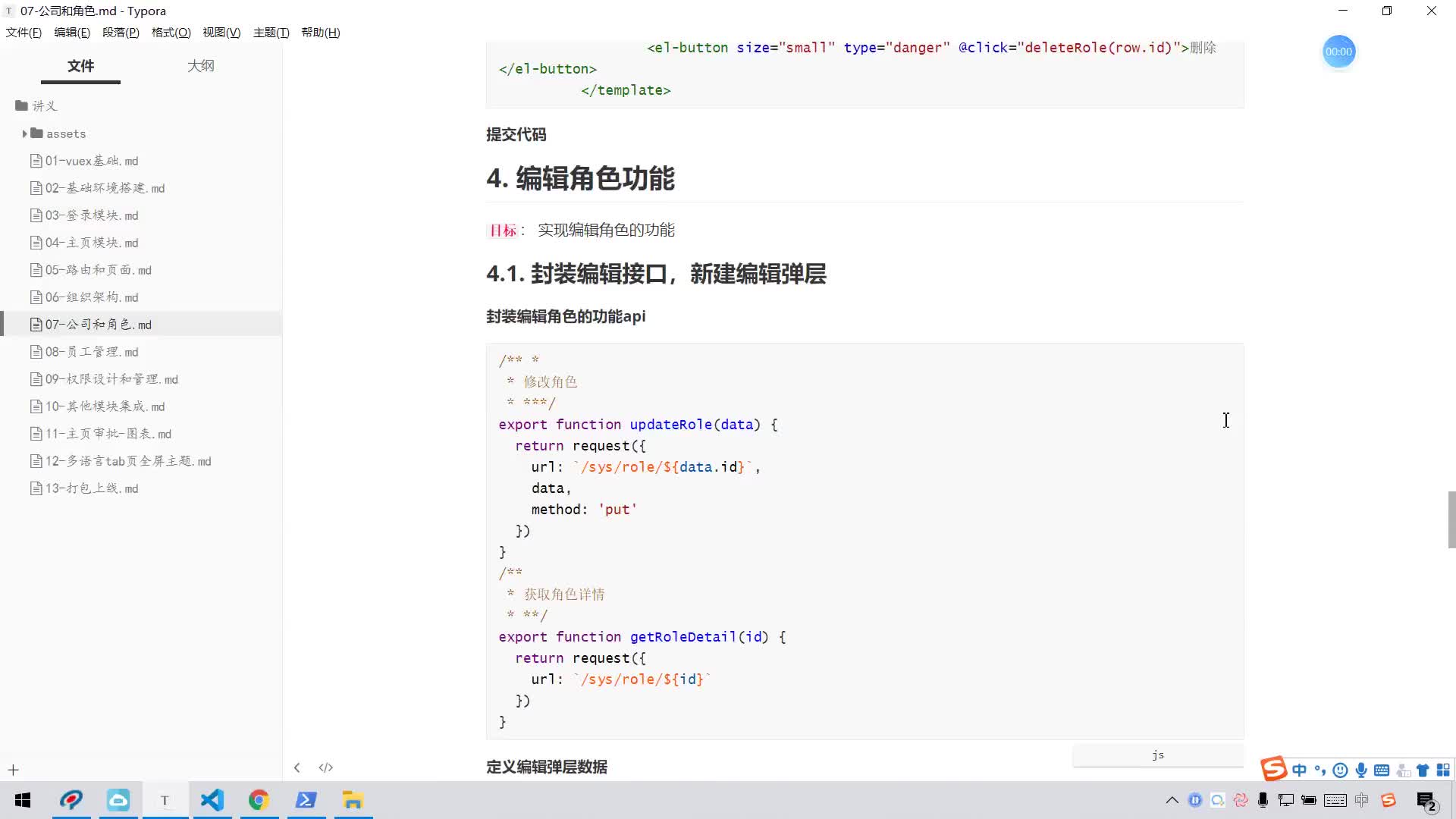Screen dimensions: 1456x819
Task: Open file 06-组织架构.md
Action: coord(141,297)
